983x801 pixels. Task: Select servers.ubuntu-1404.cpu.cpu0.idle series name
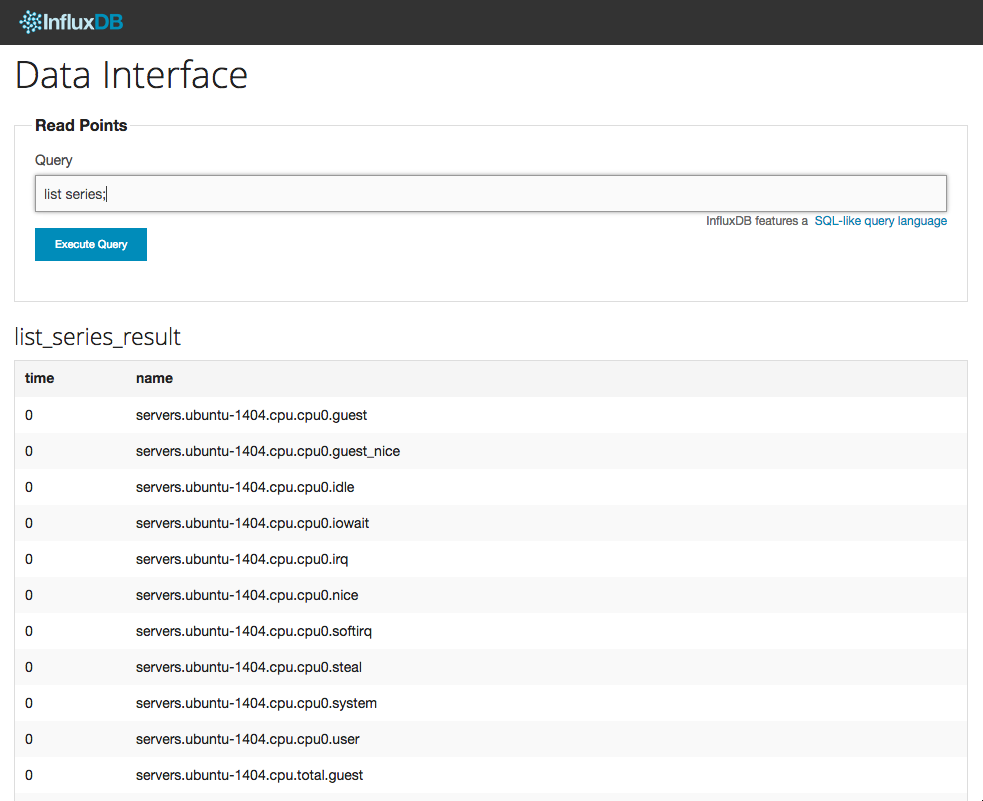[245, 488]
